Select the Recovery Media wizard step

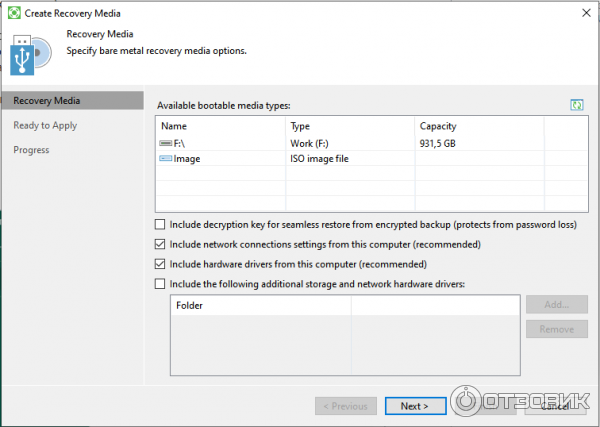click(x=73, y=101)
